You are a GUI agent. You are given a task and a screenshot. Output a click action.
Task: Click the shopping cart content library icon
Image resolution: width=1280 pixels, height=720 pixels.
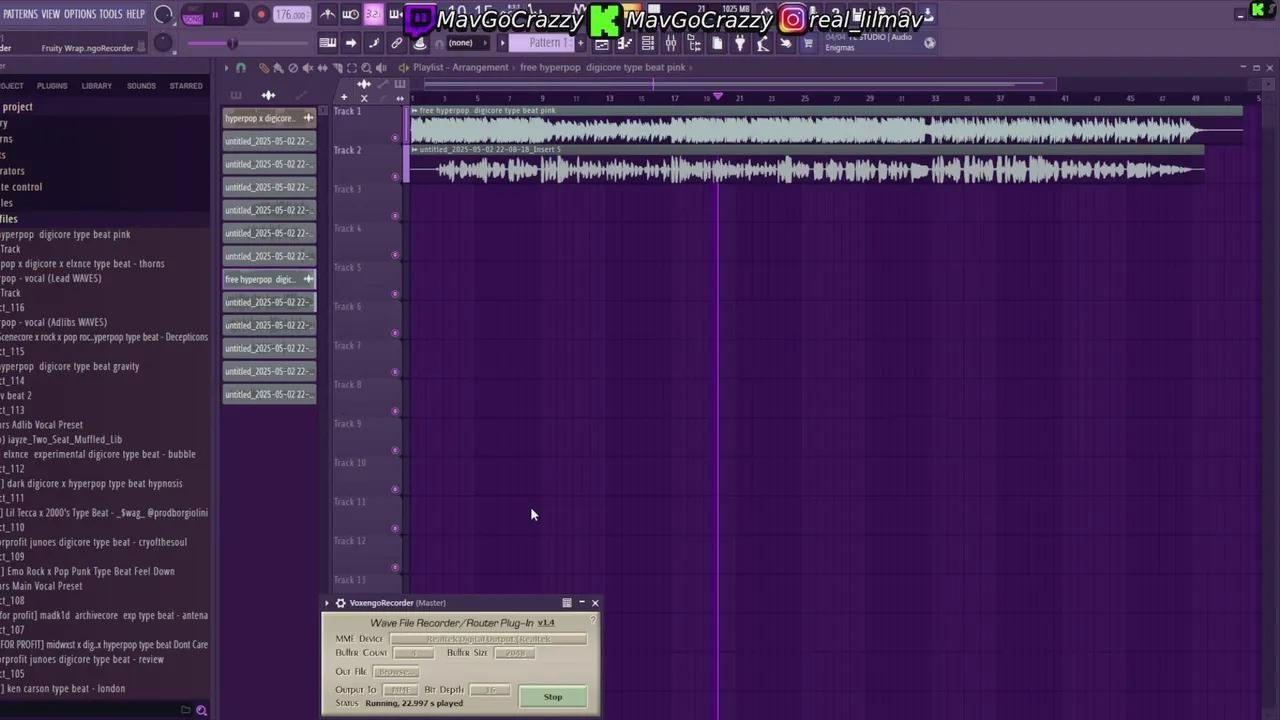coord(808,44)
